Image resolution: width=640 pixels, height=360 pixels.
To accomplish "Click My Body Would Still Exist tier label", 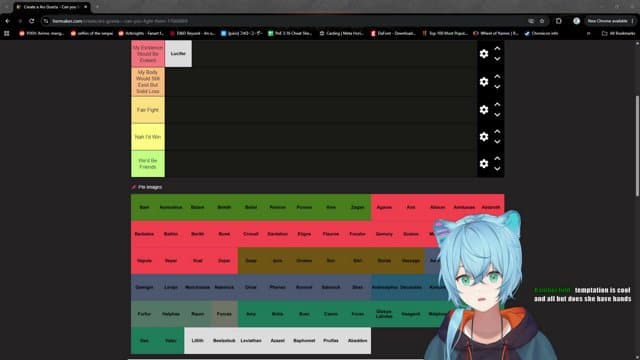I will [148, 82].
